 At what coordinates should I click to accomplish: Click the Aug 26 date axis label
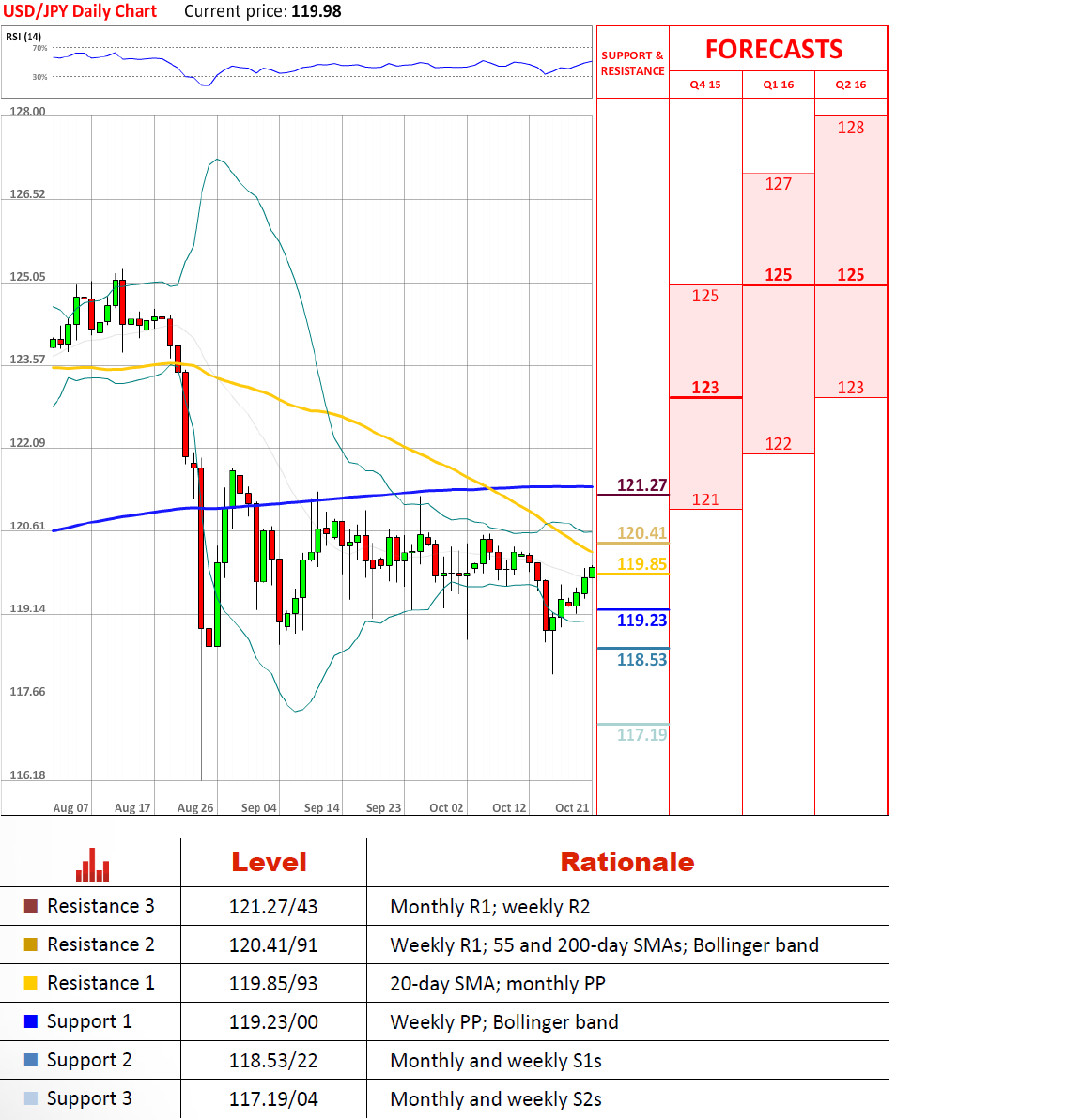(x=195, y=808)
